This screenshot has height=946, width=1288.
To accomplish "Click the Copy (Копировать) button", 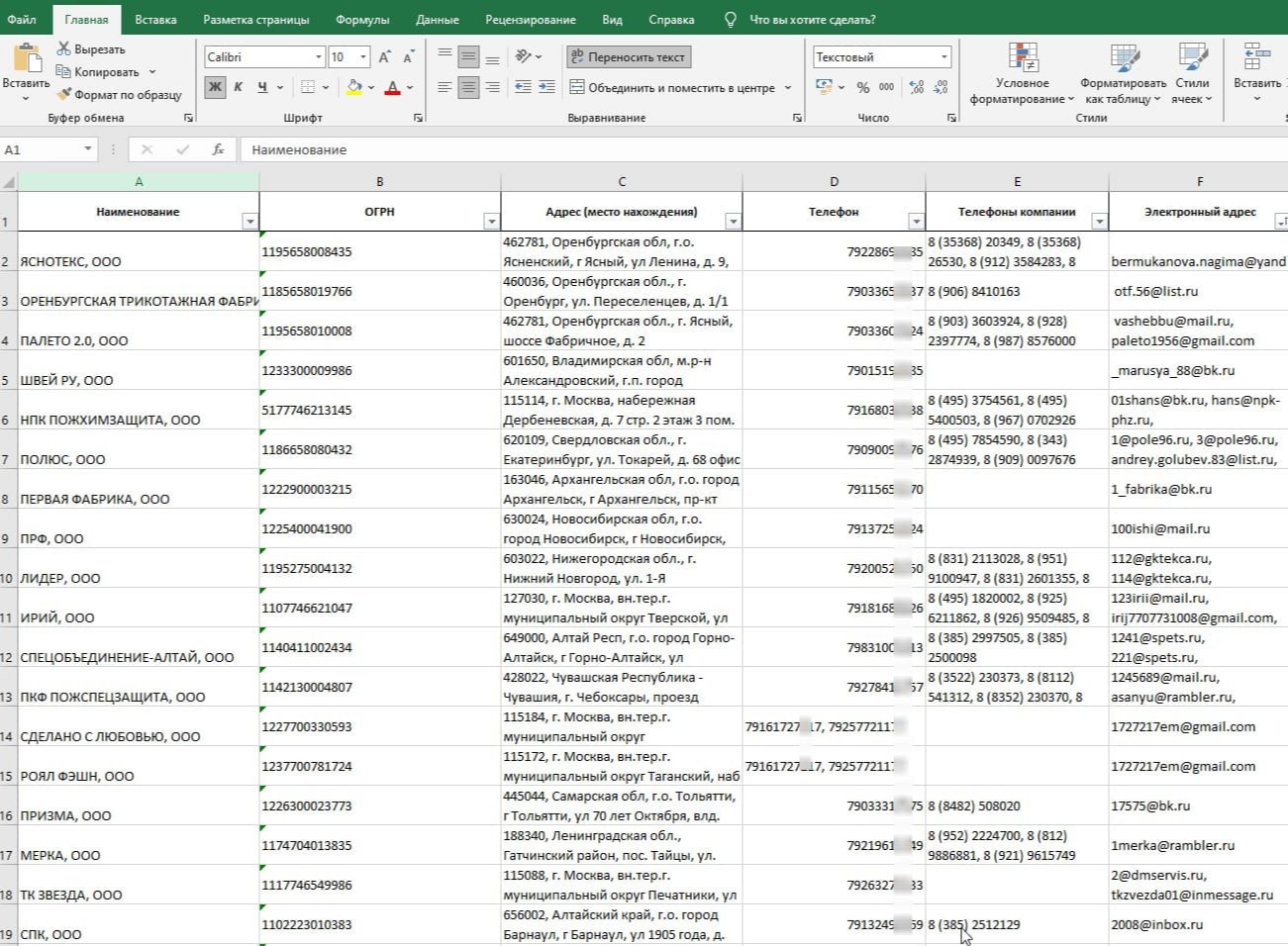I will (97, 71).
